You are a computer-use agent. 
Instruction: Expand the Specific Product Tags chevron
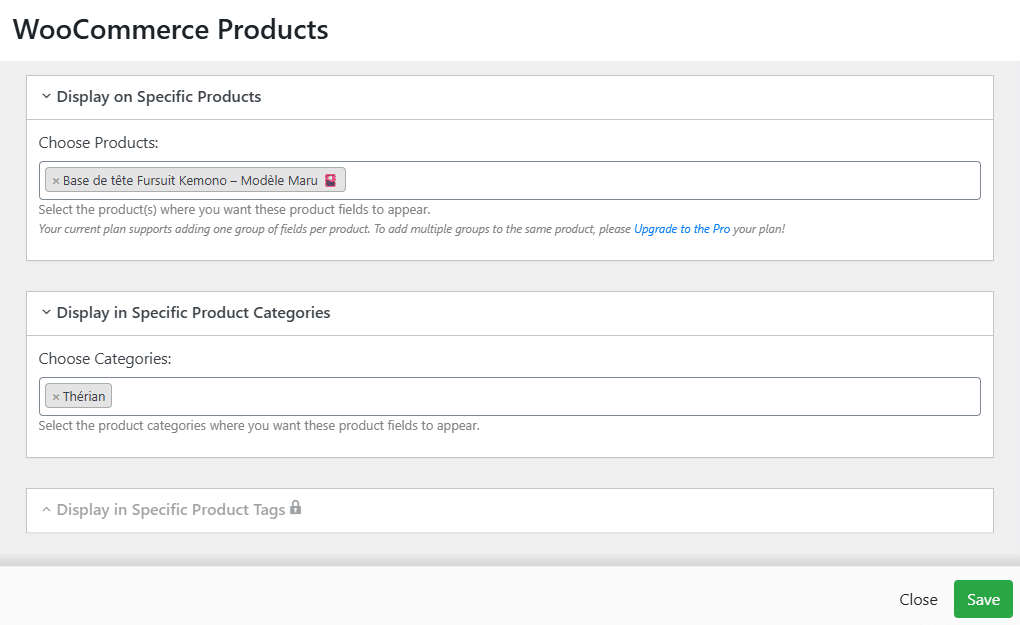pos(46,510)
